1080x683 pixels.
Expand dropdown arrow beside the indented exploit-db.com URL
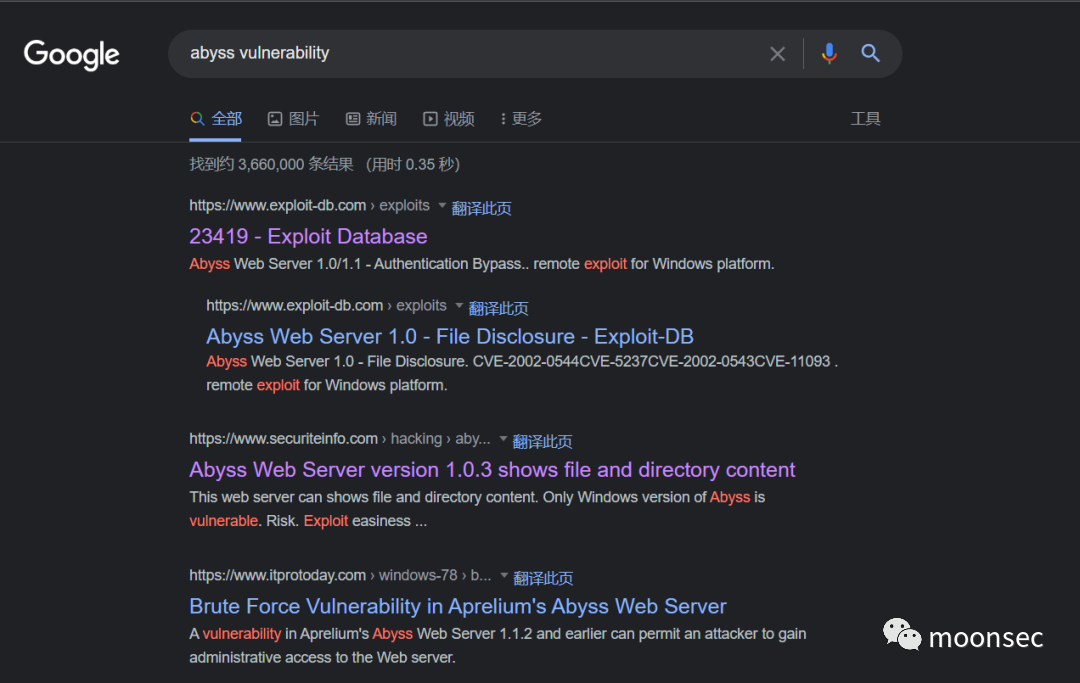(459, 305)
